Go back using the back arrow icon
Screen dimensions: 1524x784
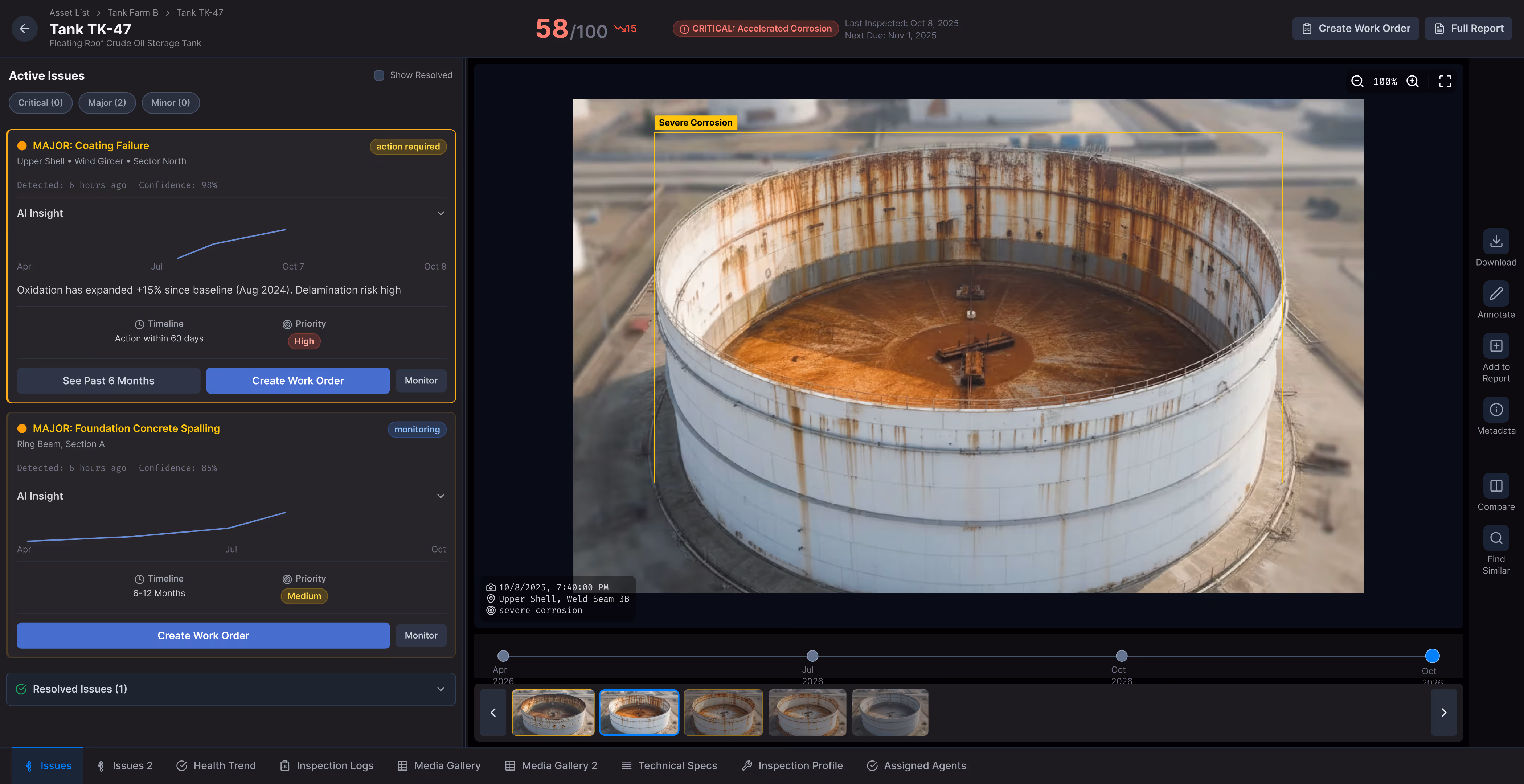coord(24,28)
